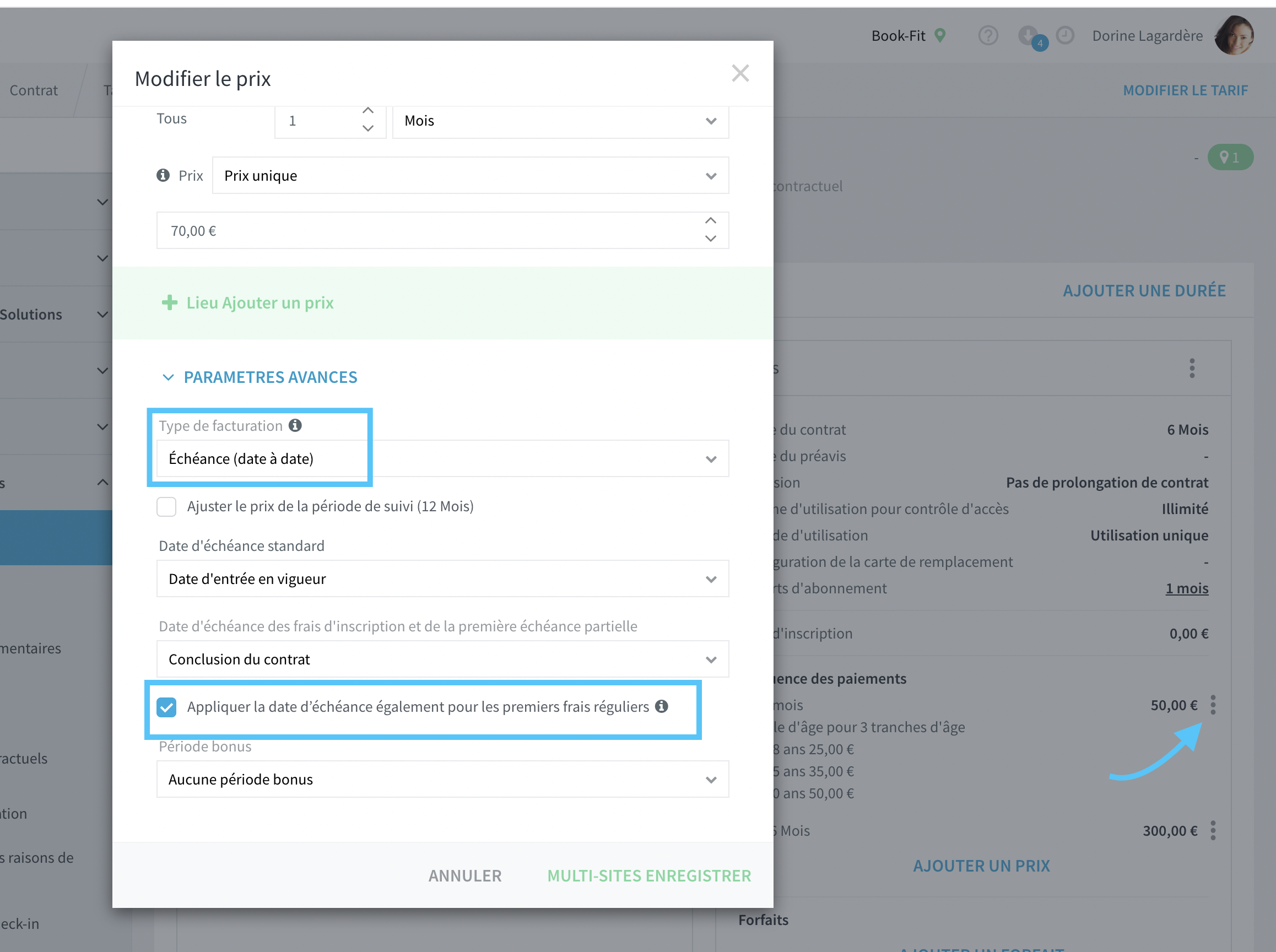Open Aucune période bonus dropdown
1276x952 pixels.
pos(442,779)
